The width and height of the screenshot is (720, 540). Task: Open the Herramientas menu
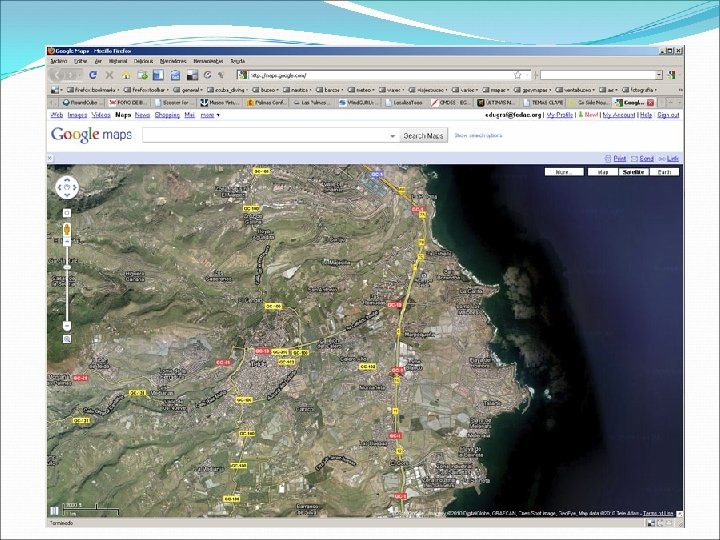208,61
